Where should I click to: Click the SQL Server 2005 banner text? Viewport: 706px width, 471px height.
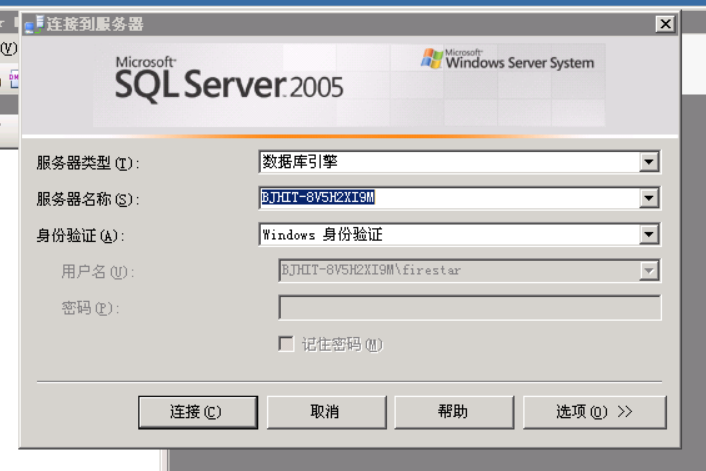coord(229,78)
